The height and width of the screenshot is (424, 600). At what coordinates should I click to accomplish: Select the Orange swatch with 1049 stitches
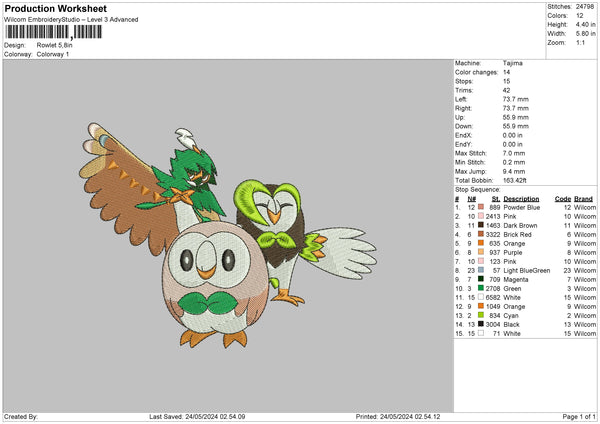point(481,306)
